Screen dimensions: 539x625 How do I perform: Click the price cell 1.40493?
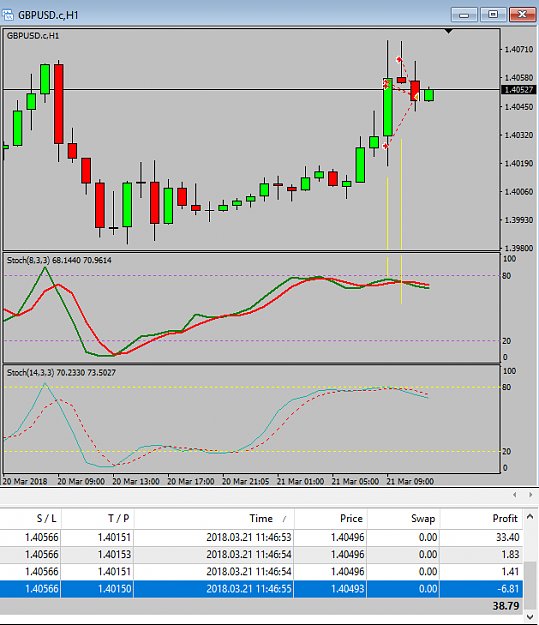[x=347, y=589]
